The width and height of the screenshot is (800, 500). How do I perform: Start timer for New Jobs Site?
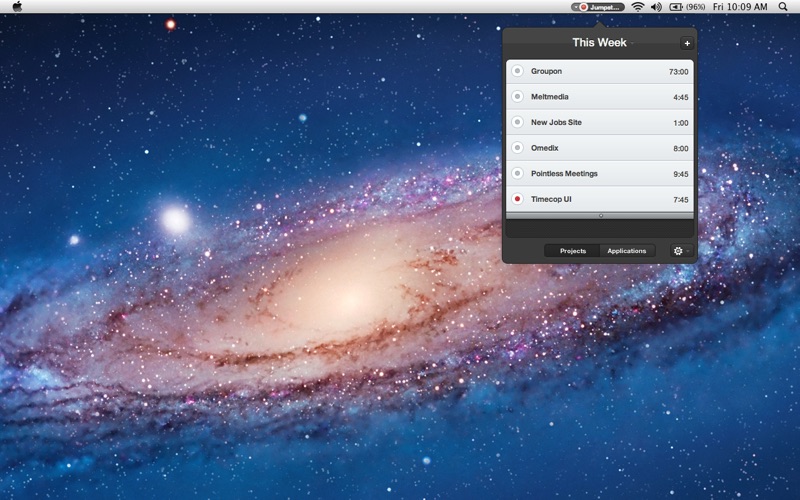517,122
